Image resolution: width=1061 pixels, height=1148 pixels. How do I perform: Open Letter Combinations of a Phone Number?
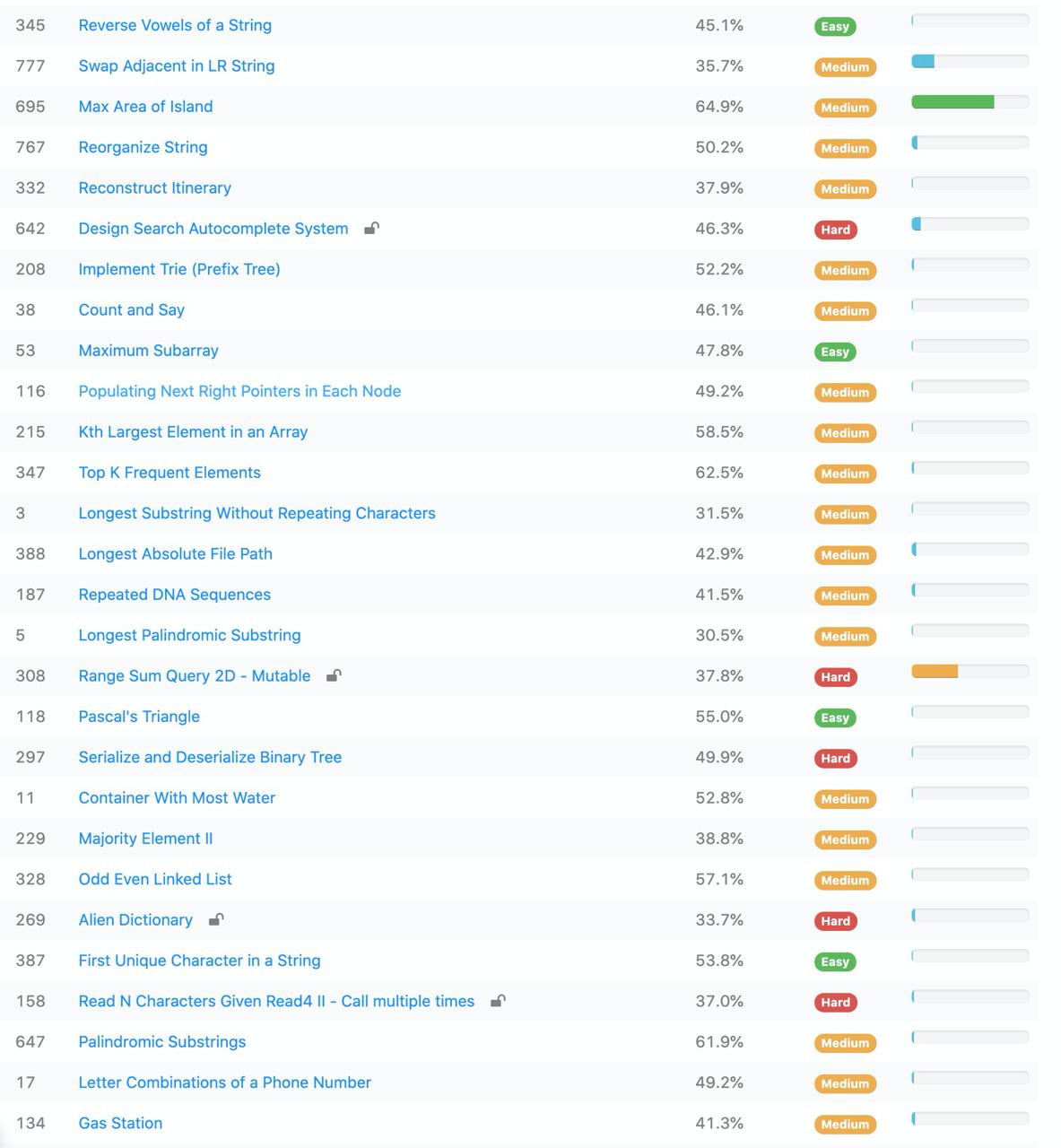[224, 1083]
